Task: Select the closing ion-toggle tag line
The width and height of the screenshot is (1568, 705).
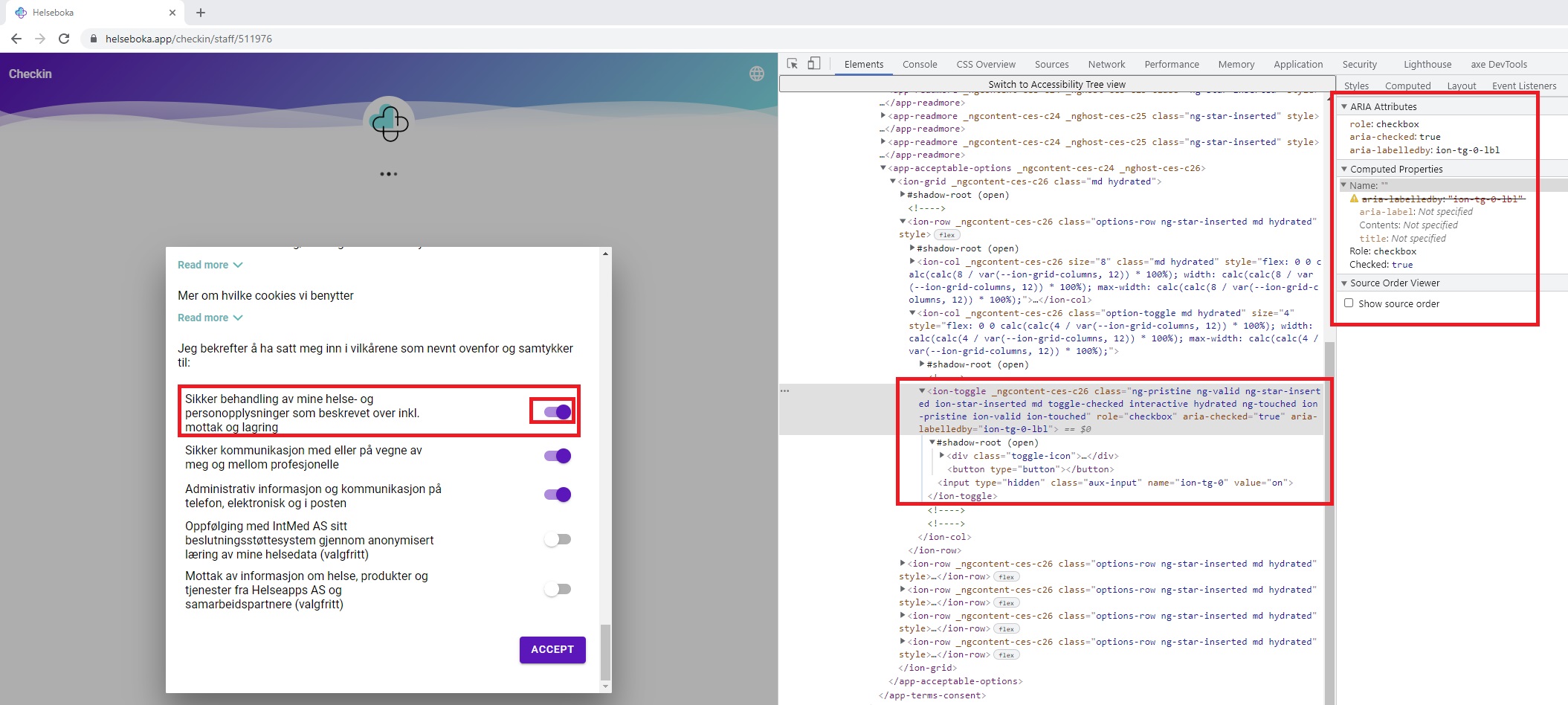Action: [x=963, y=496]
